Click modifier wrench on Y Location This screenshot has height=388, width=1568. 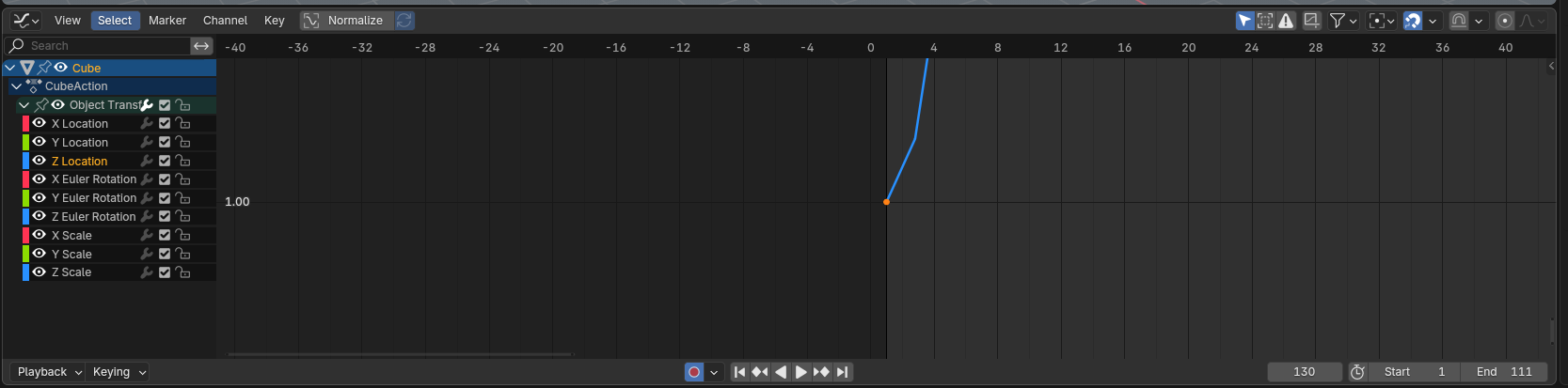[x=147, y=142]
